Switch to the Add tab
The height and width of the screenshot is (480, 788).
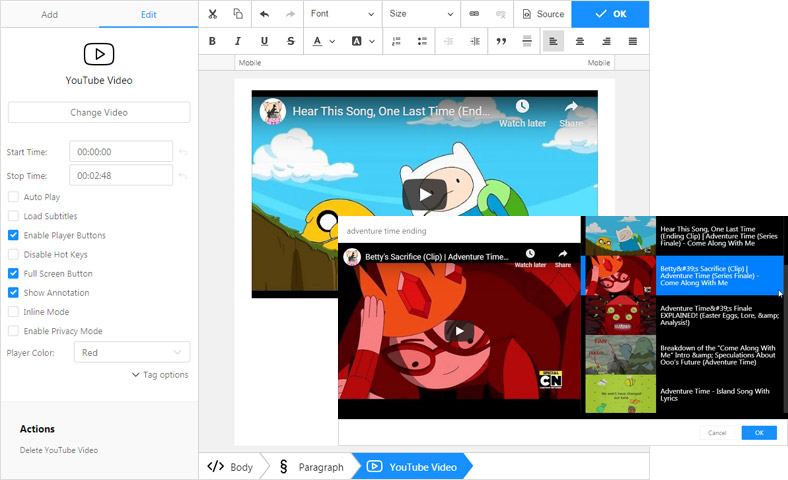49,15
